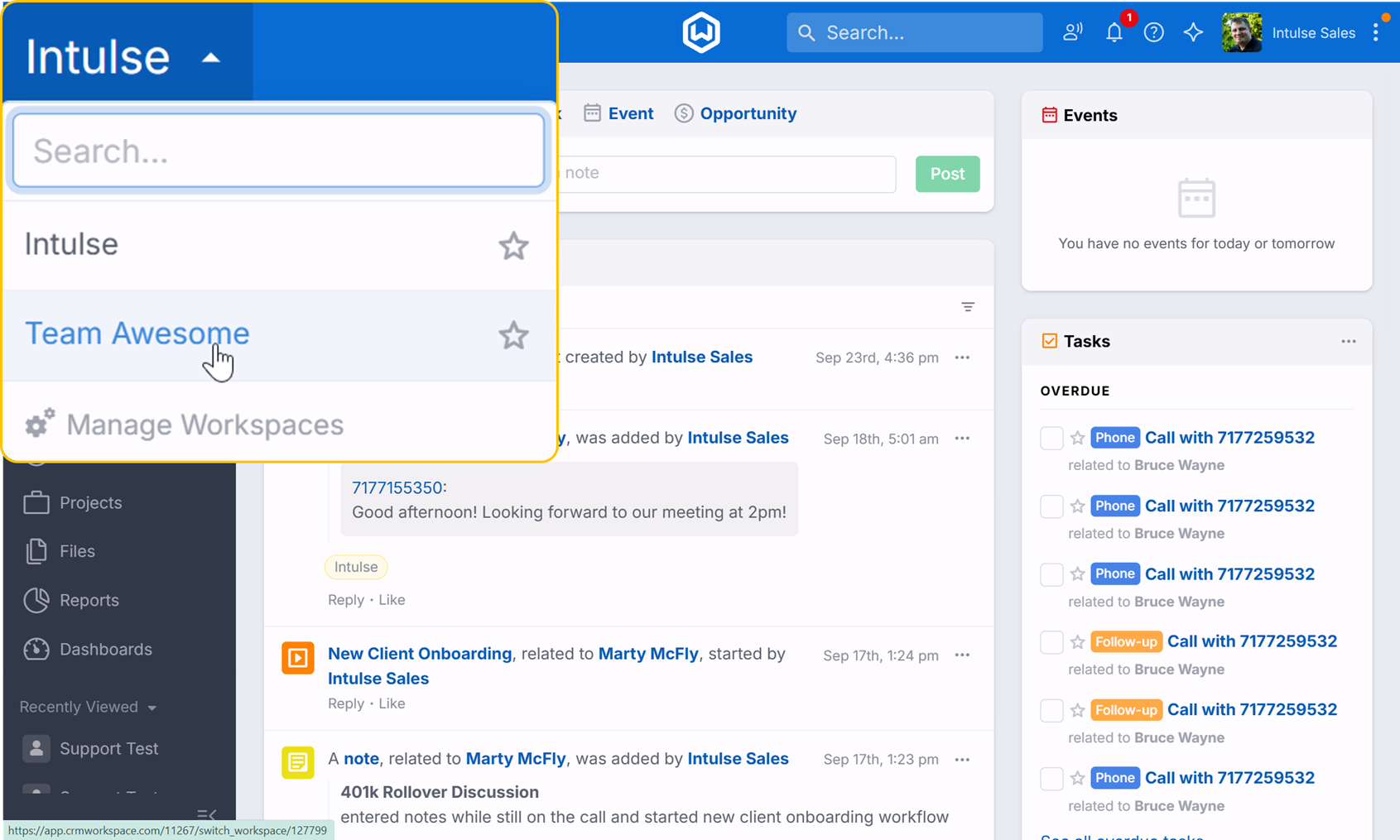
Task: Open the activity stream filter icon
Action: click(x=968, y=307)
